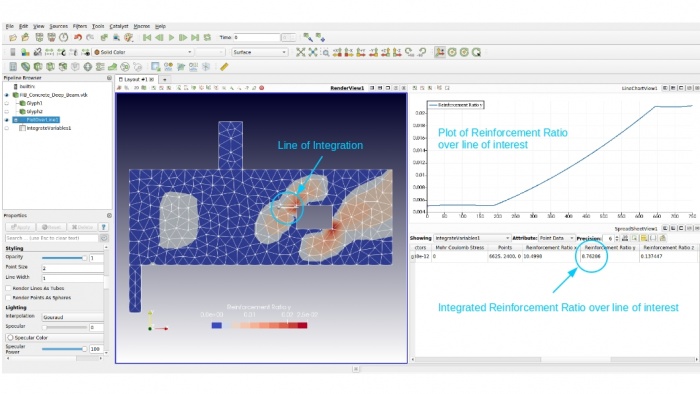Click the Open file folder icon
The width and height of the screenshot is (700, 394).
coord(13,37)
